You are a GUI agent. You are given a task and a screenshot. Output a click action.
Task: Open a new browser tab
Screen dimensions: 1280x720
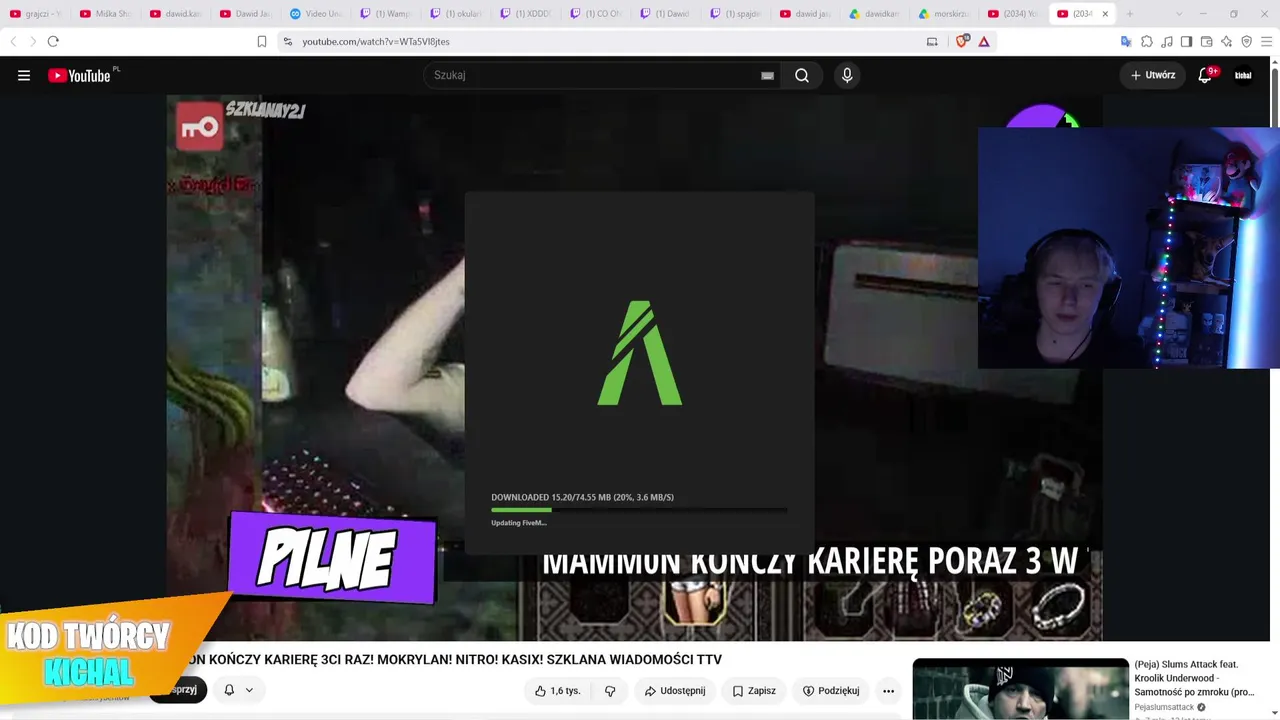(x=1130, y=14)
